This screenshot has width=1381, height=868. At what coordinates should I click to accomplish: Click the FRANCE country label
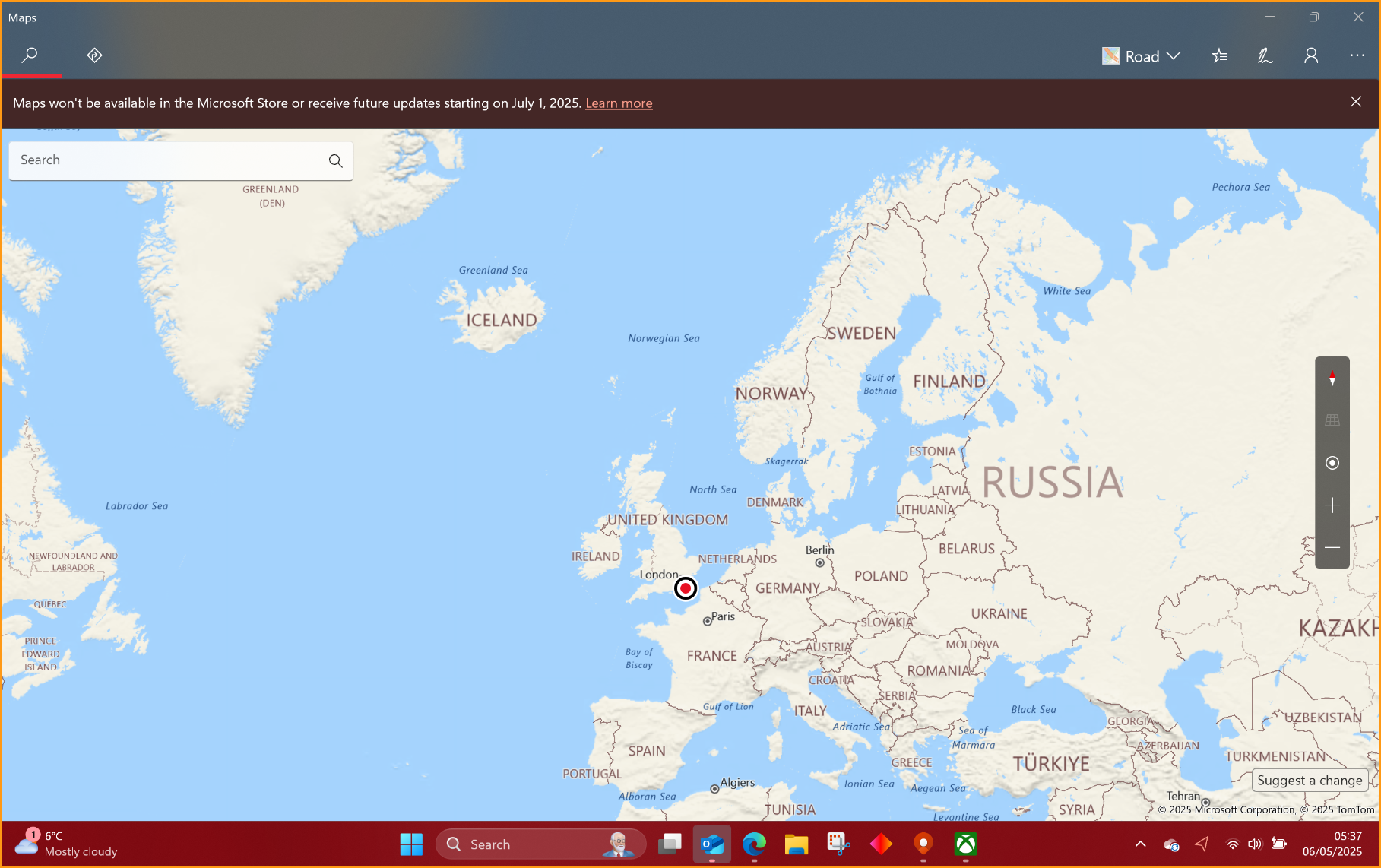[x=712, y=656]
